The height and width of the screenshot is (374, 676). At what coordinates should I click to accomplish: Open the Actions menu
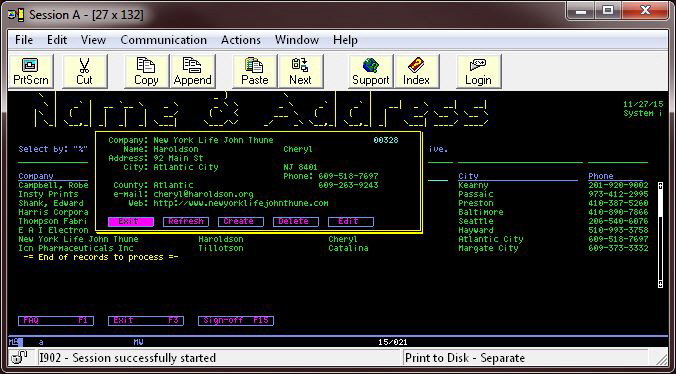241,40
